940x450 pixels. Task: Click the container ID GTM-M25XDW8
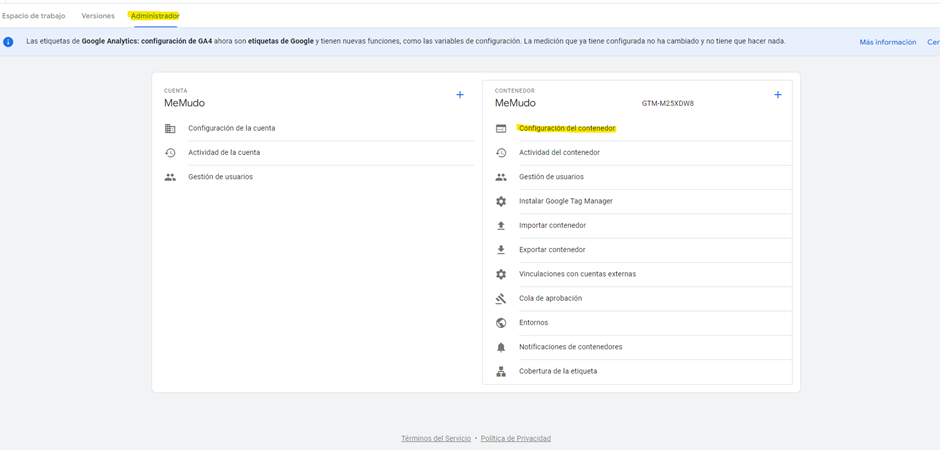point(668,103)
